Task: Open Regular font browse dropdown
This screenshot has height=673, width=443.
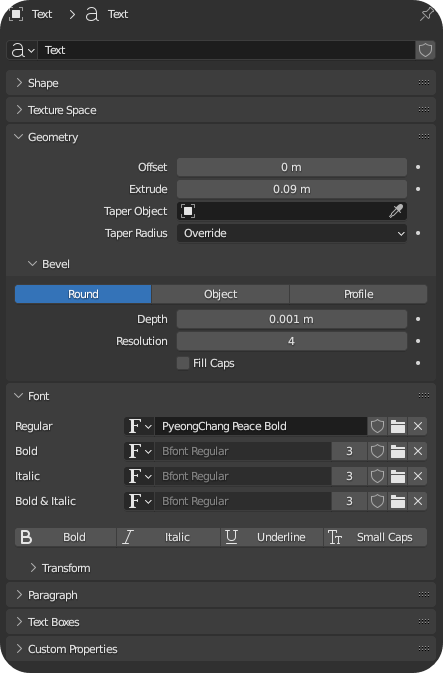Action: pyautogui.click(x=140, y=426)
